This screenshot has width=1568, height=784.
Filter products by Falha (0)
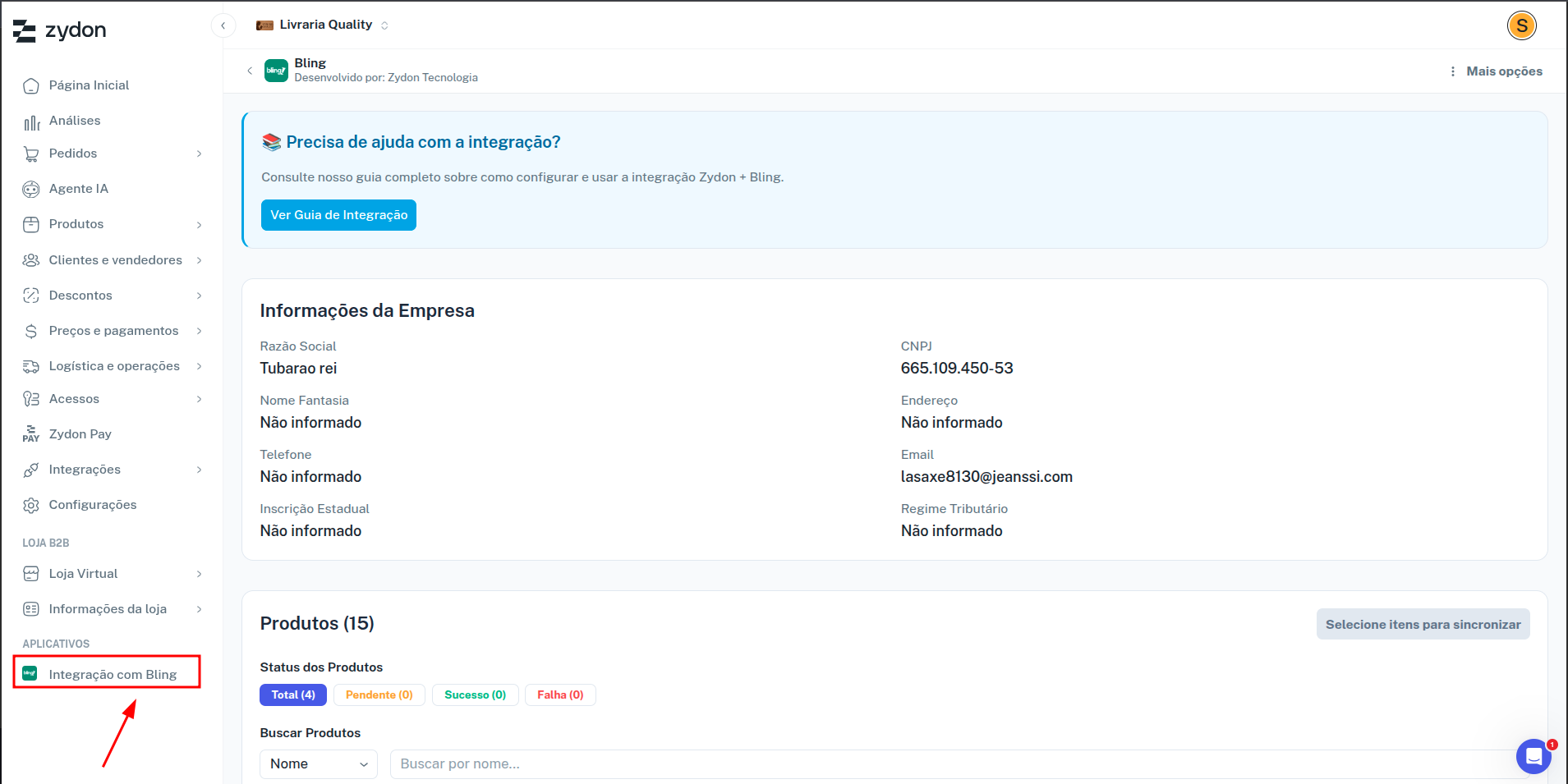click(x=560, y=695)
